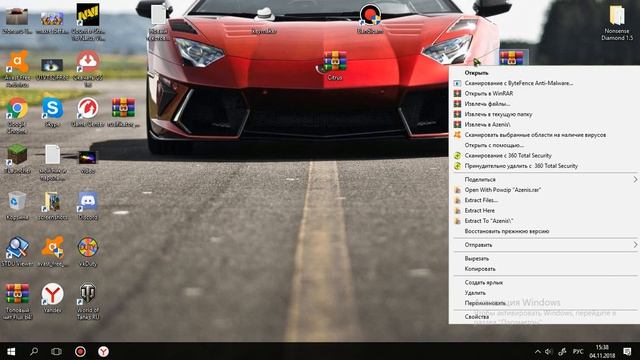Viewport: 640px width, 360px height.
Task: Launch Skype from the desktop
Action: coord(52,109)
